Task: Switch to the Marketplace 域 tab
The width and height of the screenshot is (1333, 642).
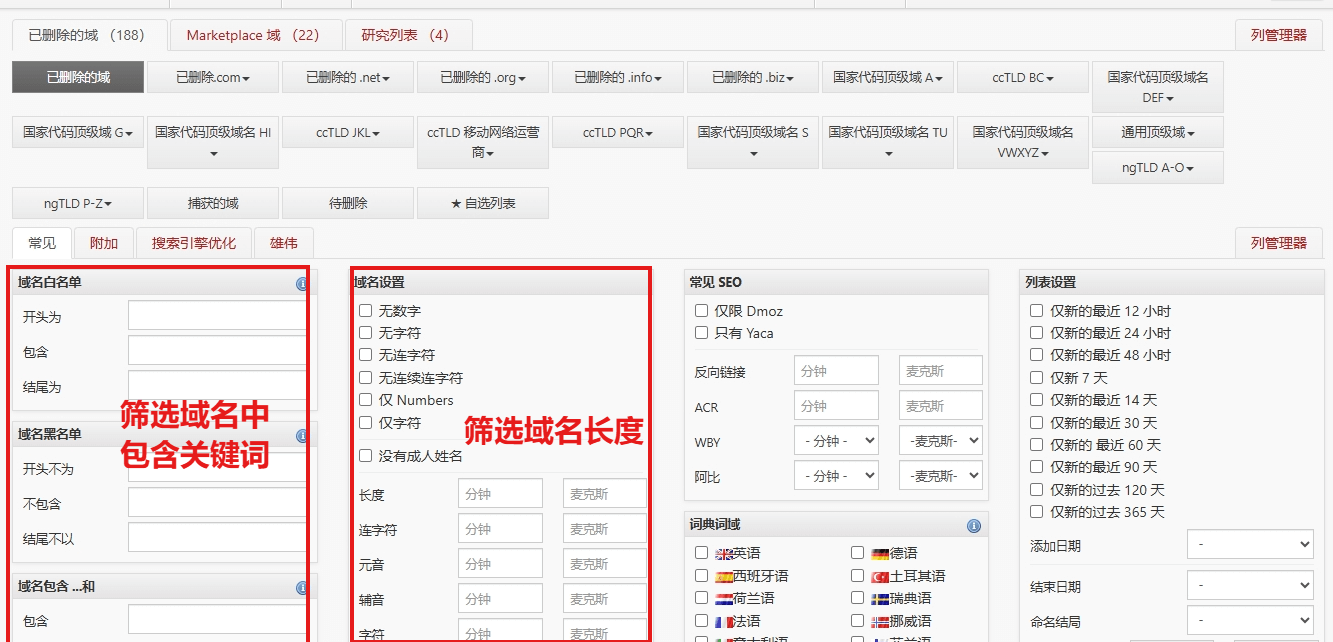Action: pos(253,35)
